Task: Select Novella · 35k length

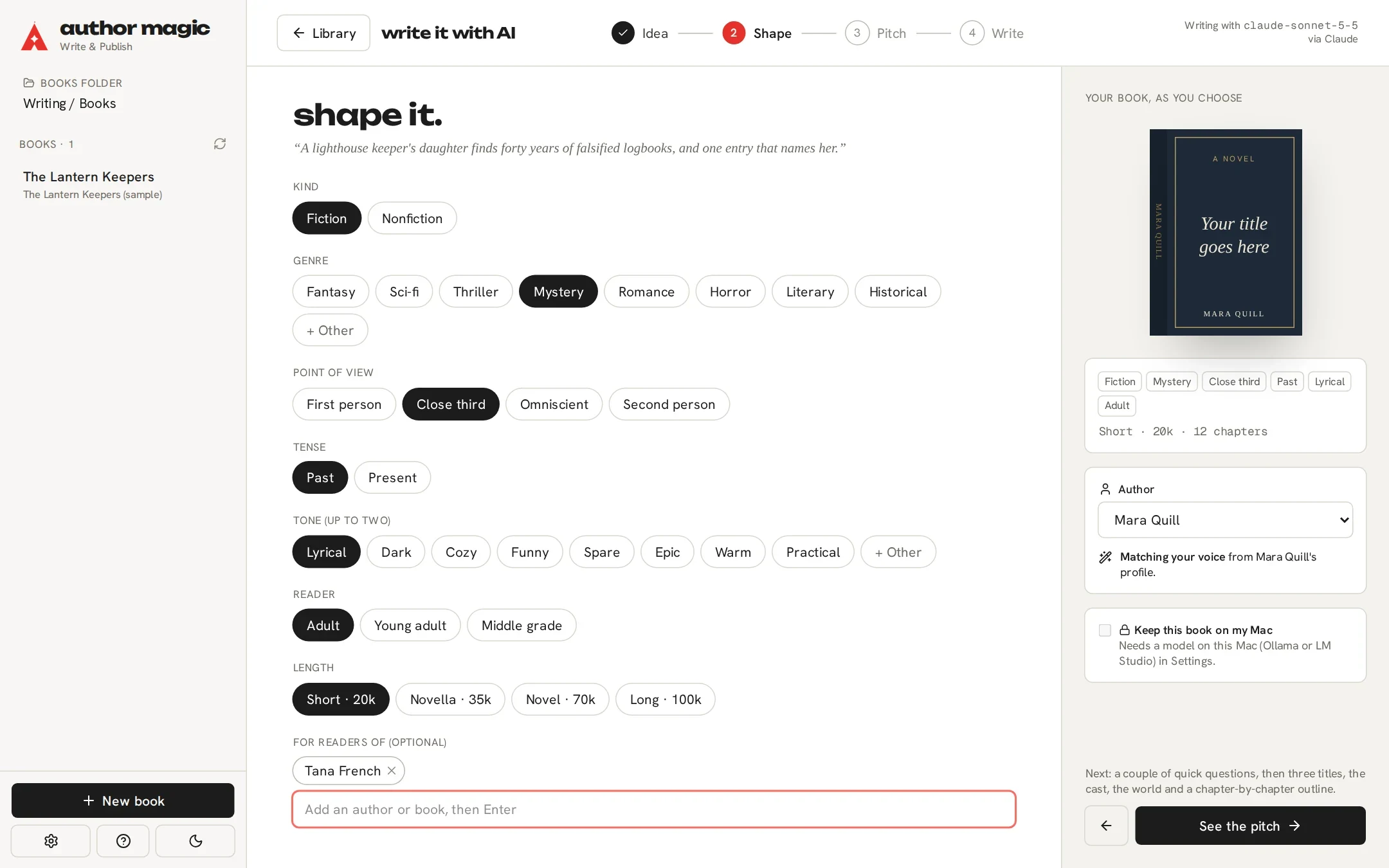Action: click(450, 700)
